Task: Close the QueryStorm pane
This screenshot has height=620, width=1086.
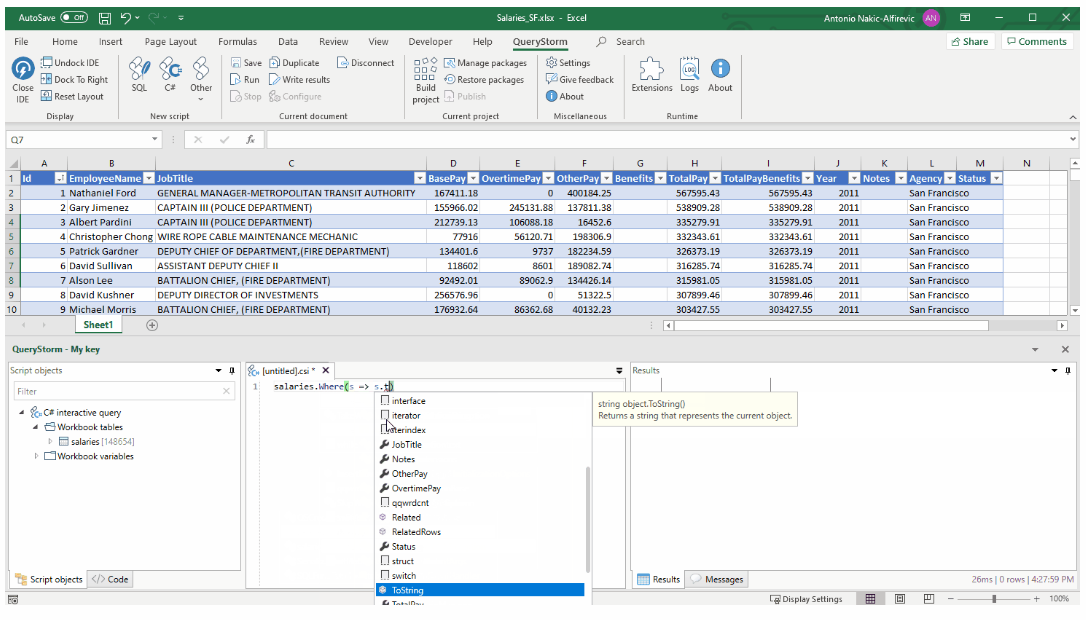Action: (1065, 349)
